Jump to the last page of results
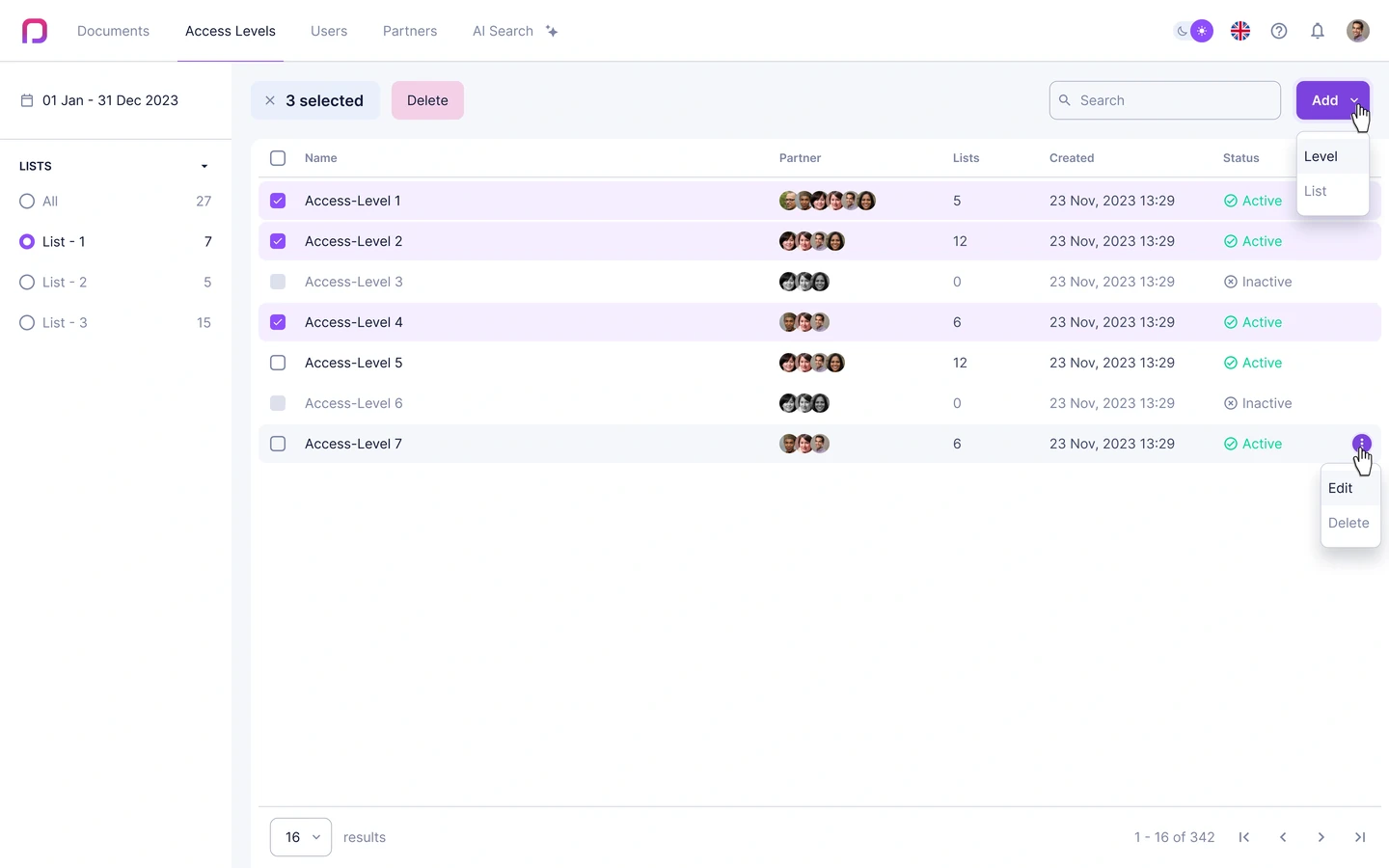The height and width of the screenshot is (868, 1389). coord(1360,837)
